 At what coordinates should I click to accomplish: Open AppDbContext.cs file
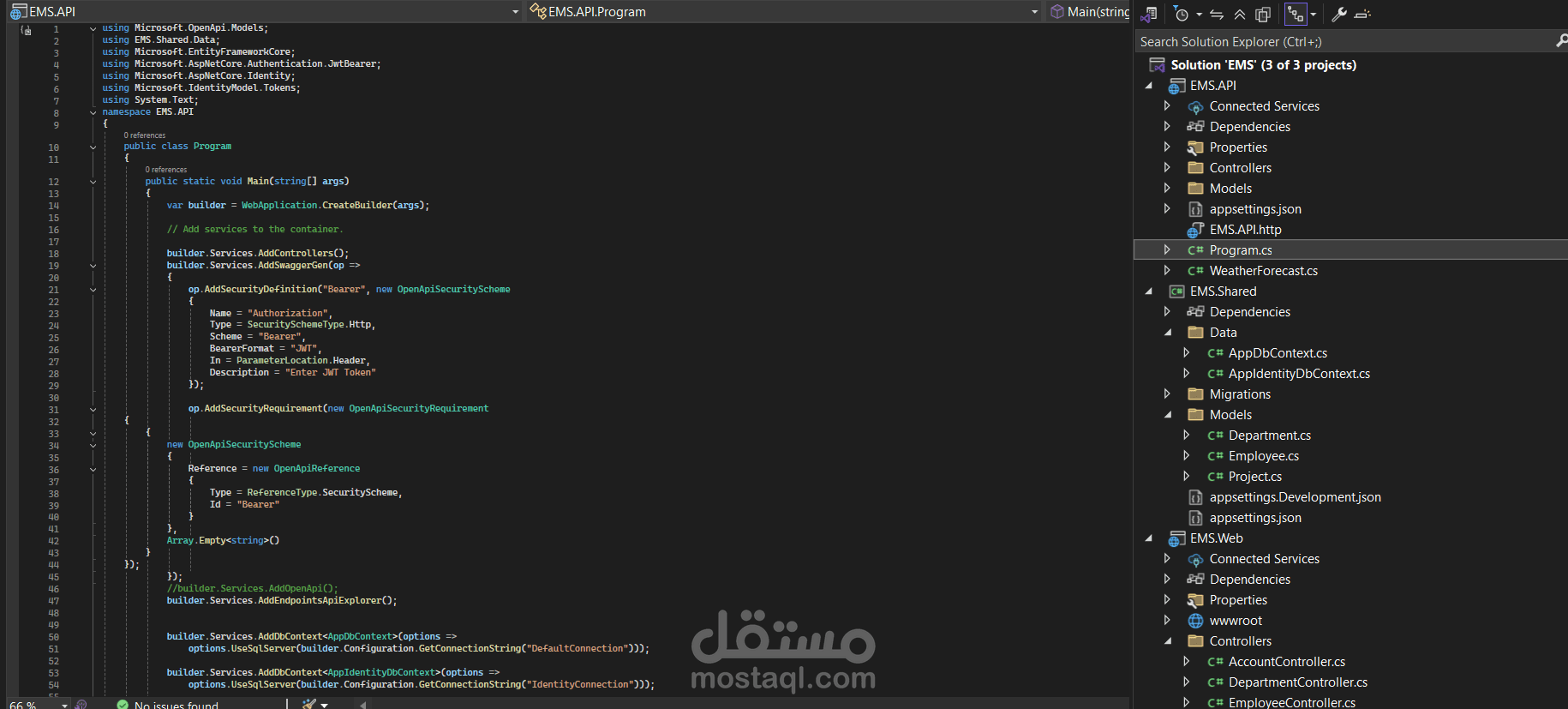click(1278, 353)
